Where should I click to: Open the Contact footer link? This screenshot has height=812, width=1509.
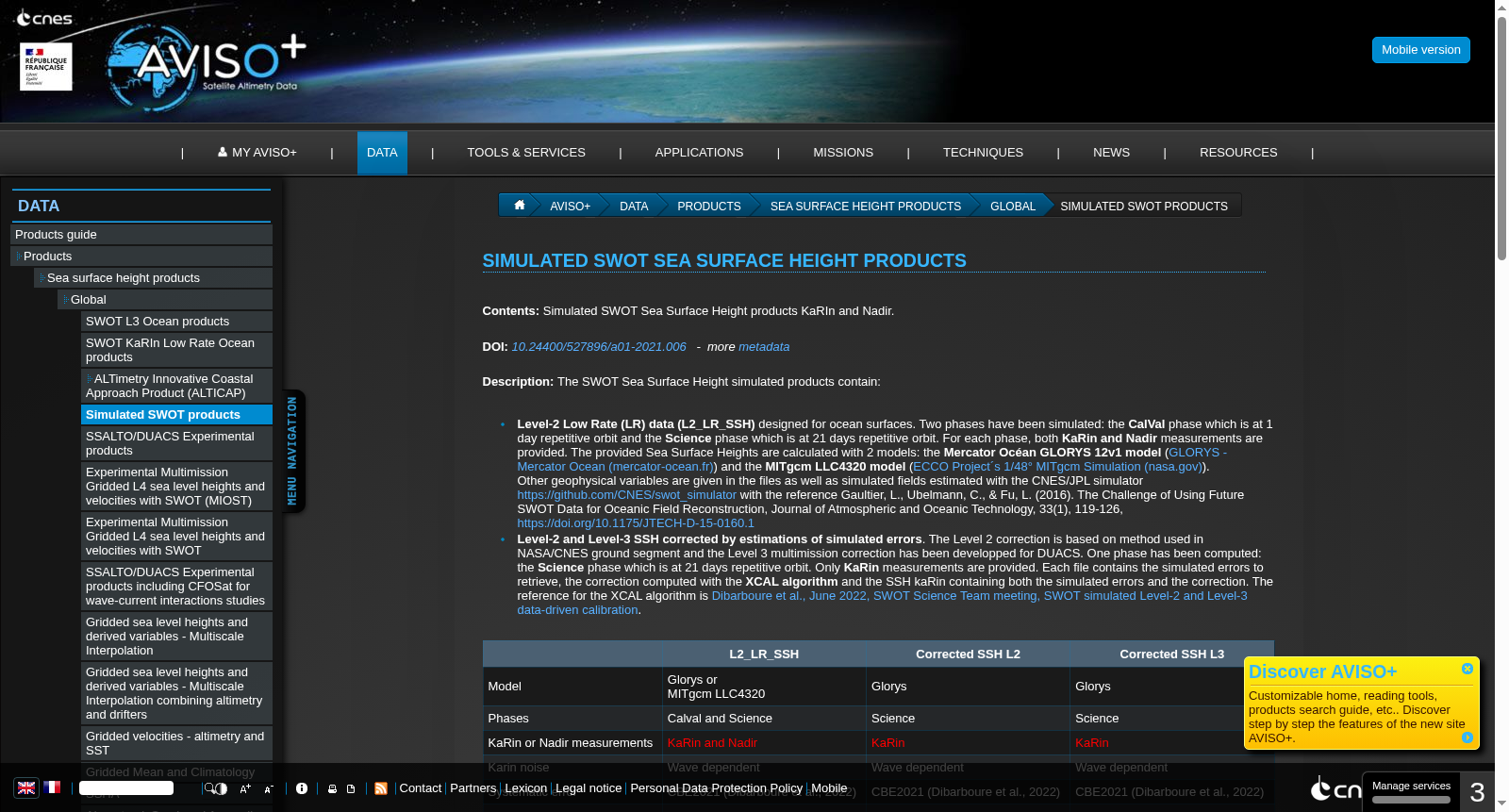tap(421, 788)
